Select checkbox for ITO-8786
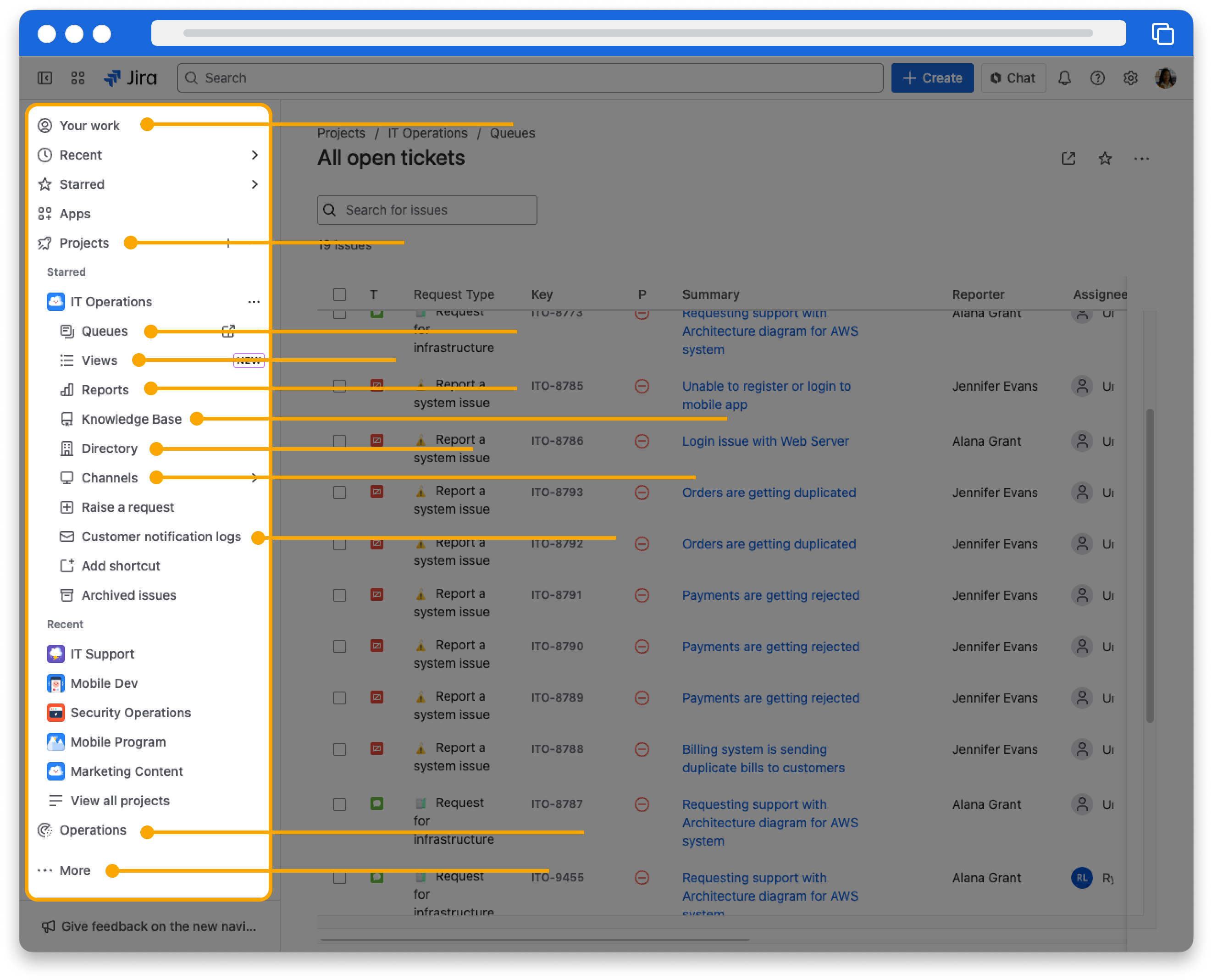Screen dimensions: 1212x980 [x=339, y=441]
